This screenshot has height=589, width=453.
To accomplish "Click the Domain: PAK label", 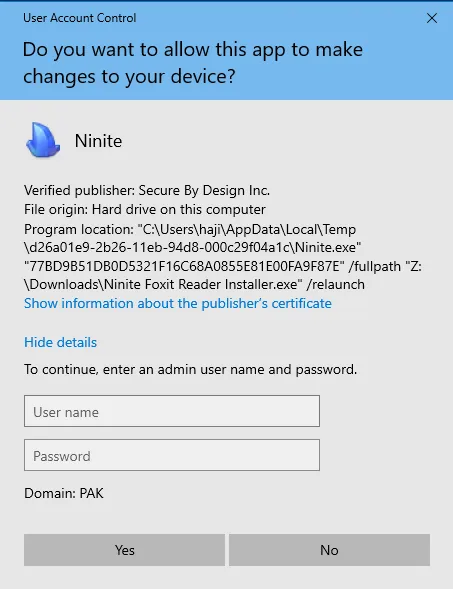I will pos(63,493).
